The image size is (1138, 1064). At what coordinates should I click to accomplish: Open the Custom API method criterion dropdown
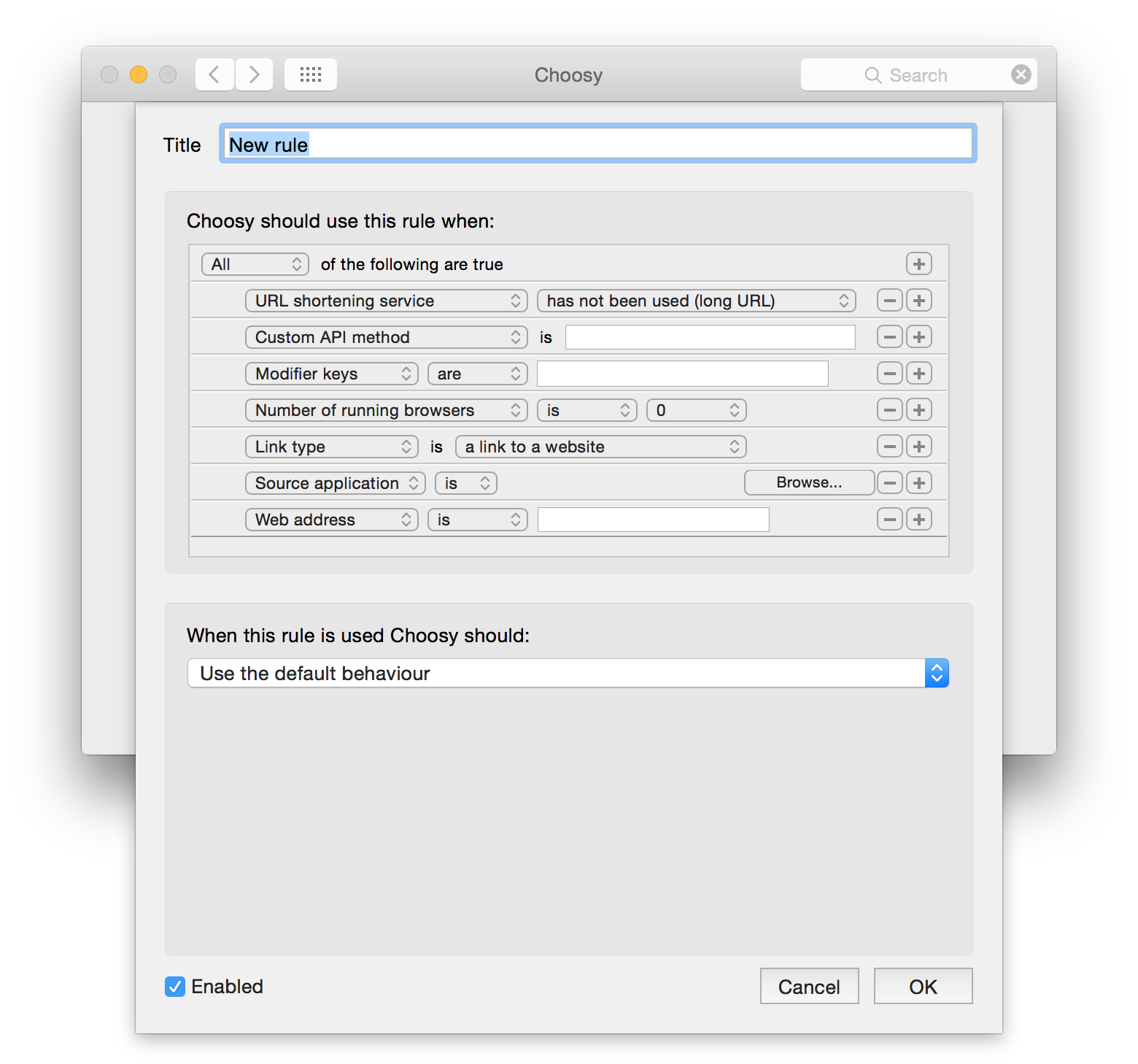(x=387, y=337)
